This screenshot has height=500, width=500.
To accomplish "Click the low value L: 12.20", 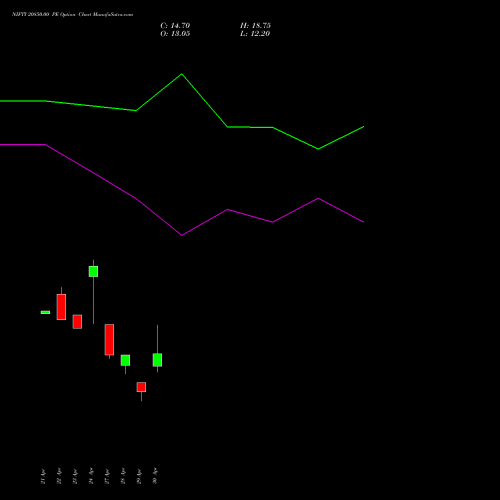I will tap(255, 34).
